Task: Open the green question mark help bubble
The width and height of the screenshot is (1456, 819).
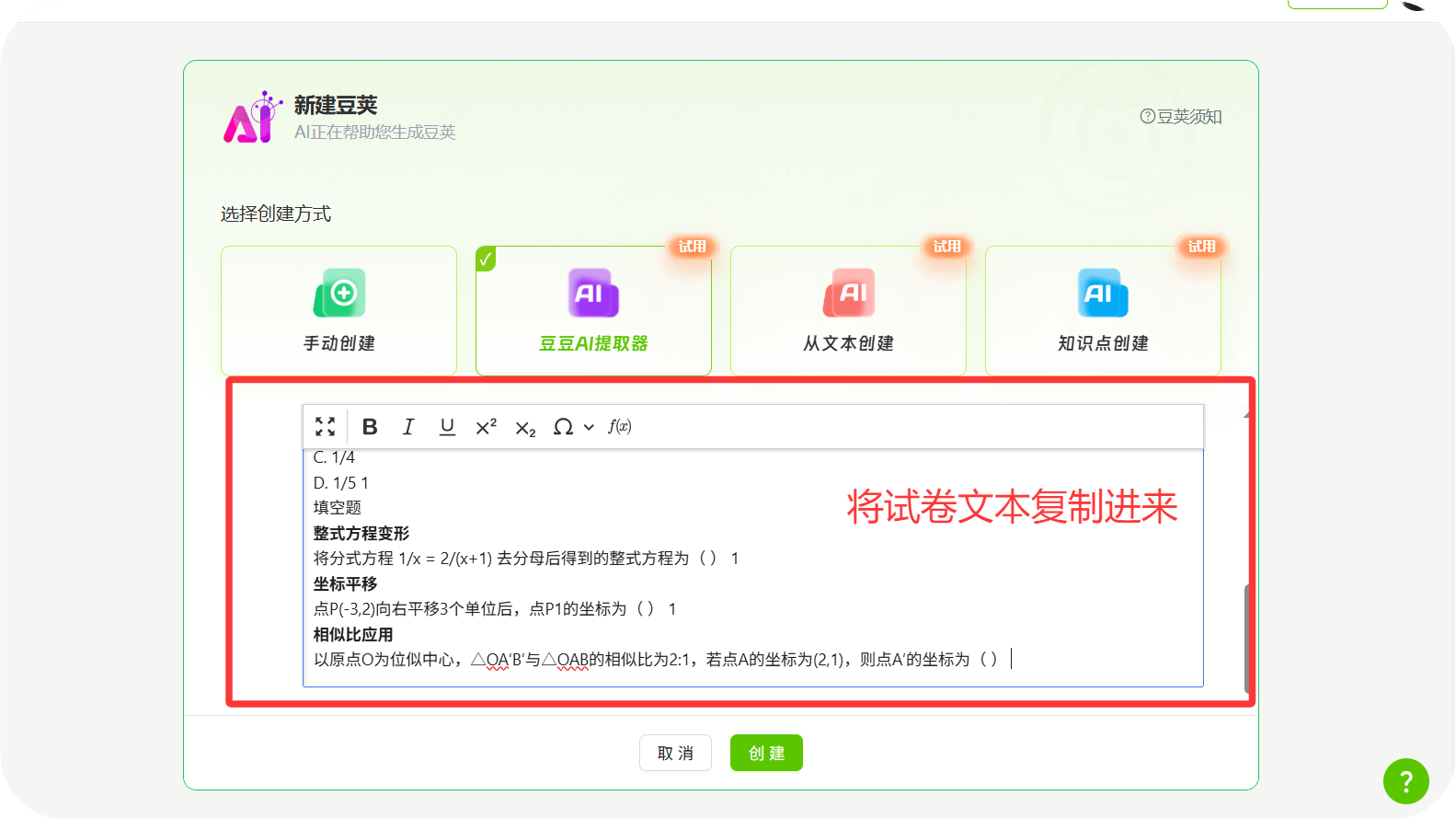Action: pyautogui.click(x=1406, y=781)
